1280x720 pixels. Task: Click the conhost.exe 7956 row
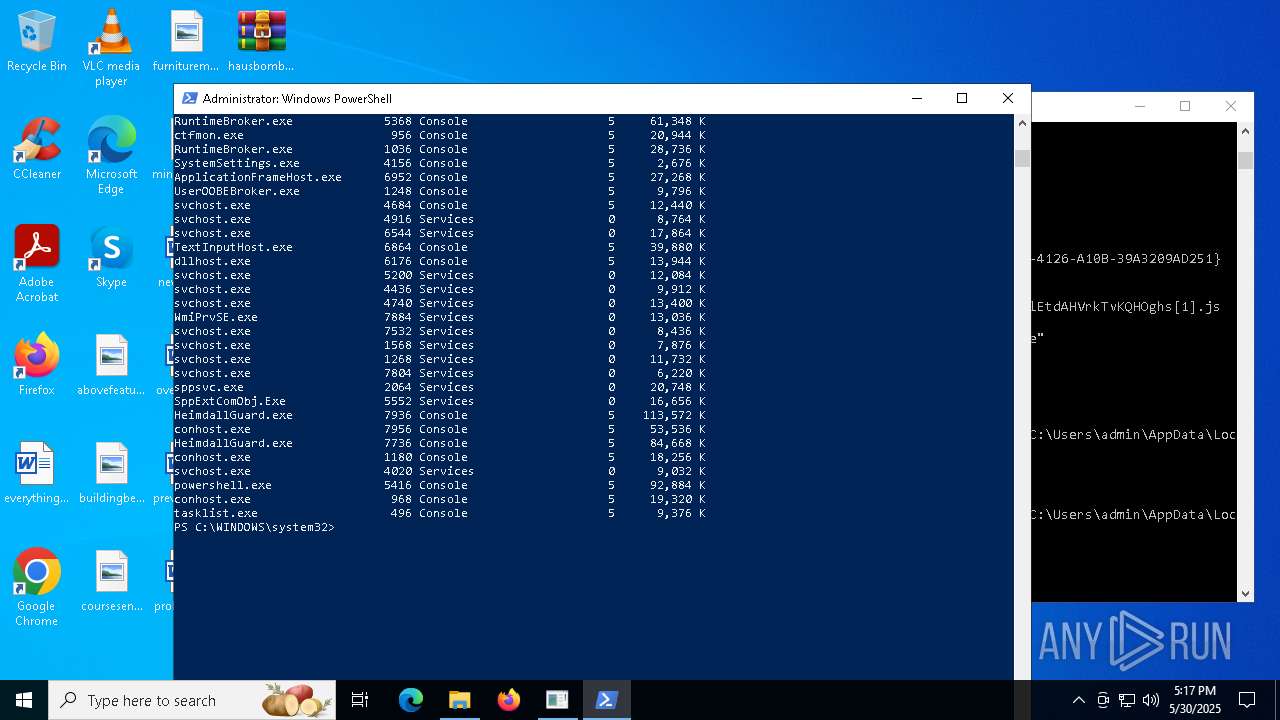tap(440, 429)
